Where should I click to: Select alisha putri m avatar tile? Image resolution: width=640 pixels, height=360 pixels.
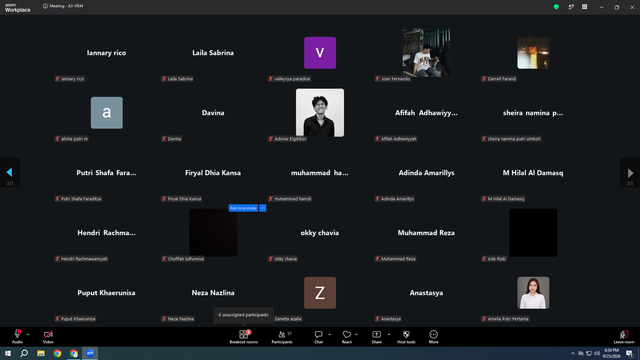tap(107, 113)
